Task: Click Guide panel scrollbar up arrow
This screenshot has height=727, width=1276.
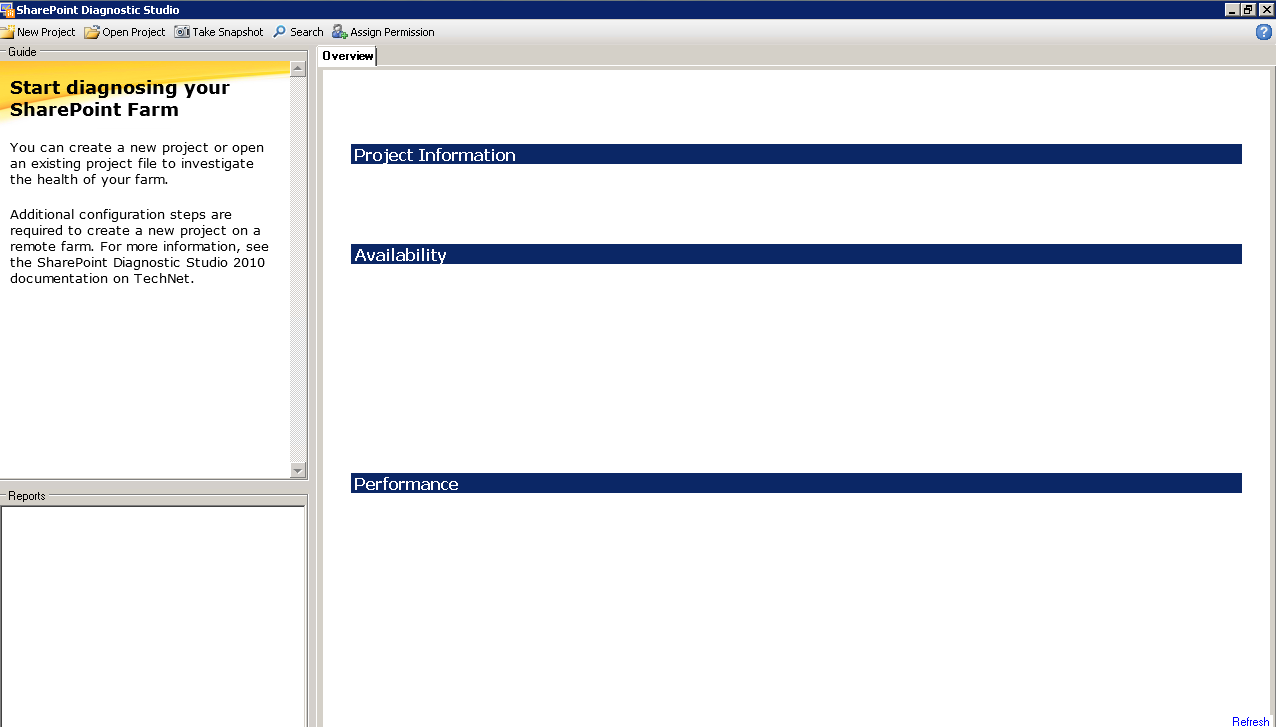Action: [298, 69]
